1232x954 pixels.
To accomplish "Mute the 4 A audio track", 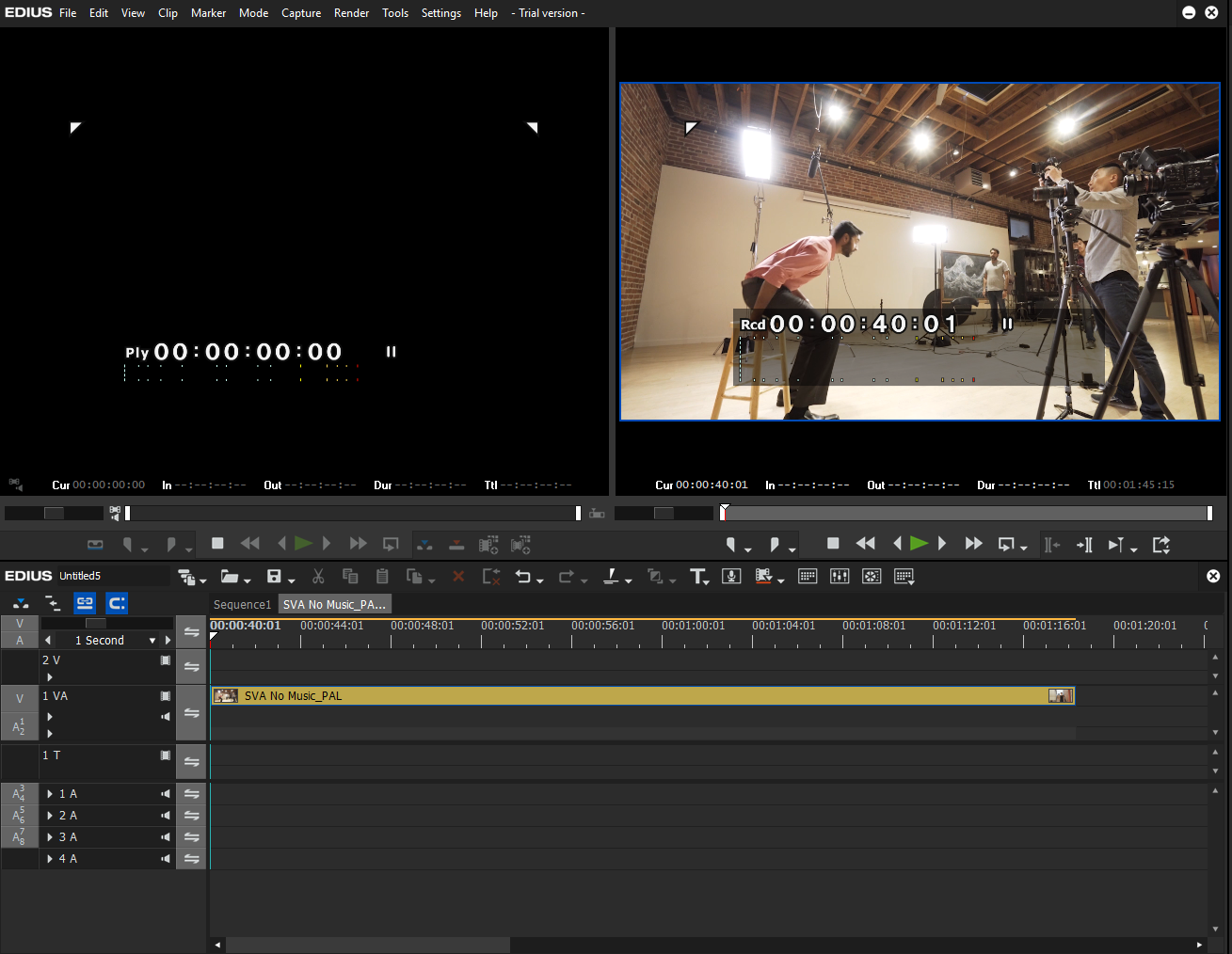I will click(x=166, y=859).
